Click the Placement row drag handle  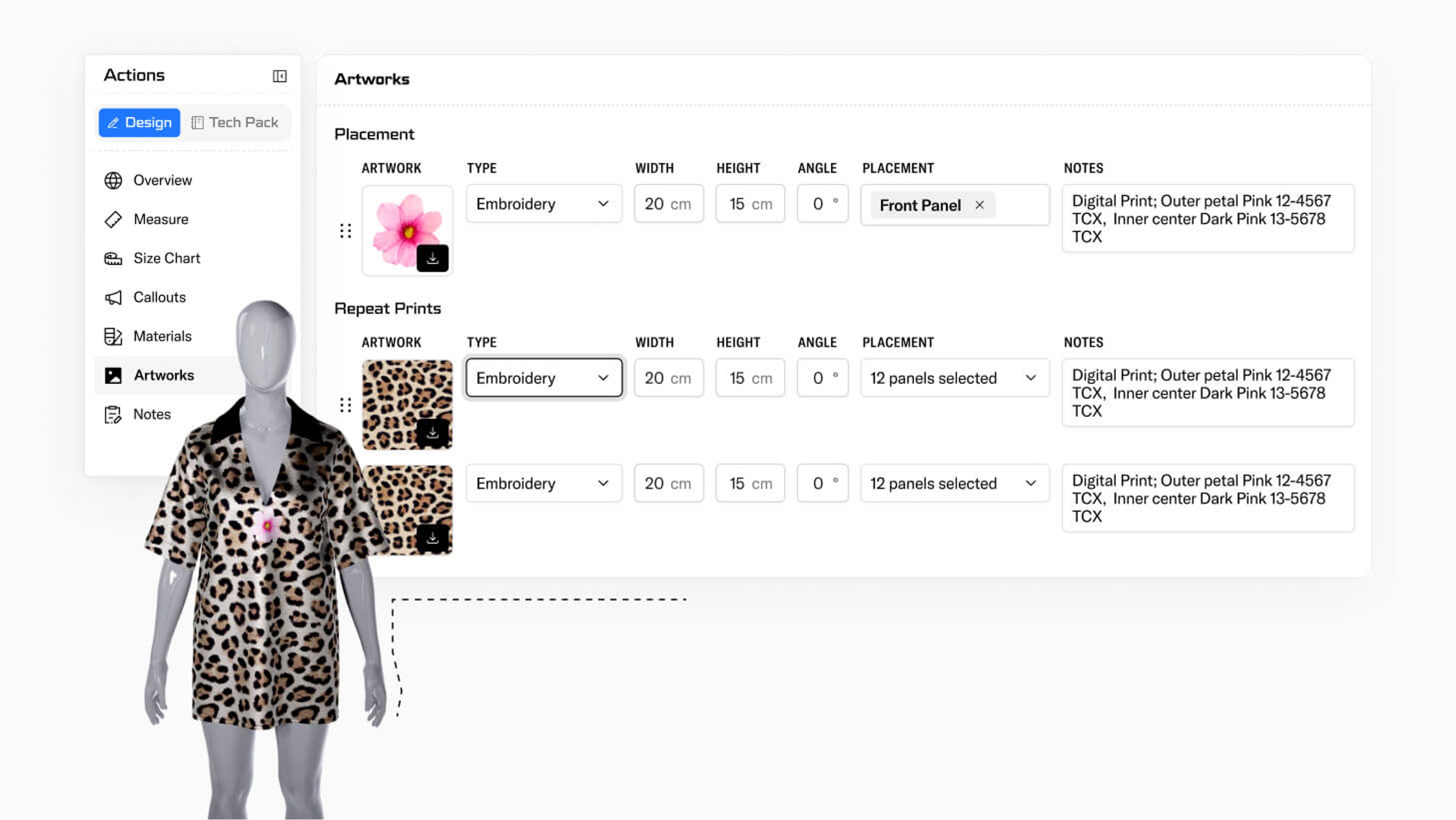pyautogui.click(x=345, y=231)
